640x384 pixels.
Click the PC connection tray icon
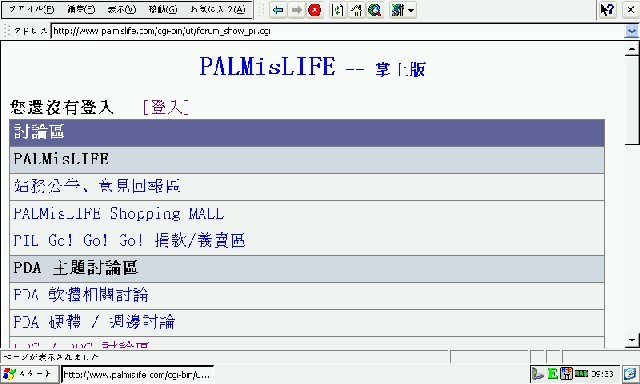click(538, 373)
